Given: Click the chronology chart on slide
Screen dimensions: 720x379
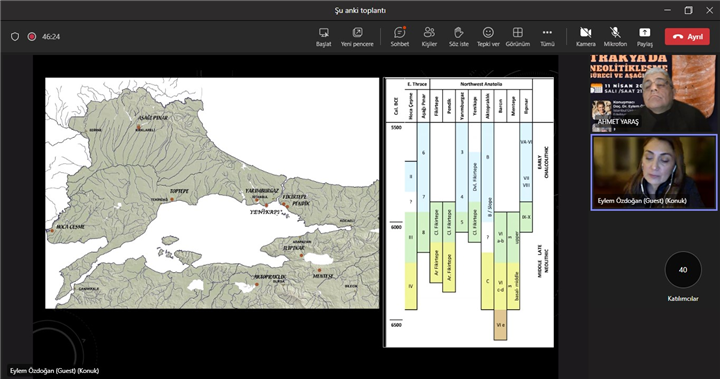Looking at the screenshot, I should tap(469, 212).
